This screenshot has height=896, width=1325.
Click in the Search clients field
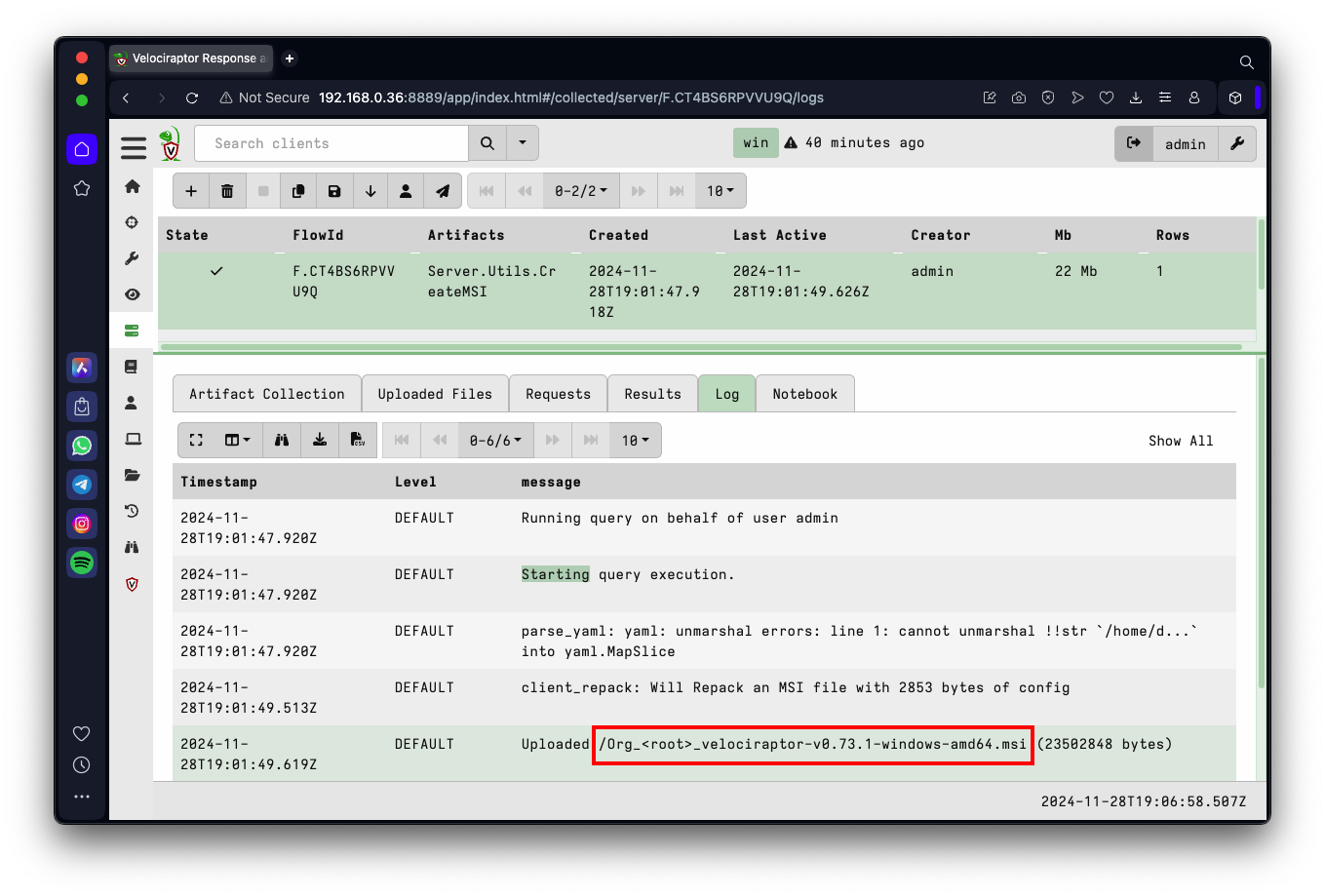tap(331, 143)
